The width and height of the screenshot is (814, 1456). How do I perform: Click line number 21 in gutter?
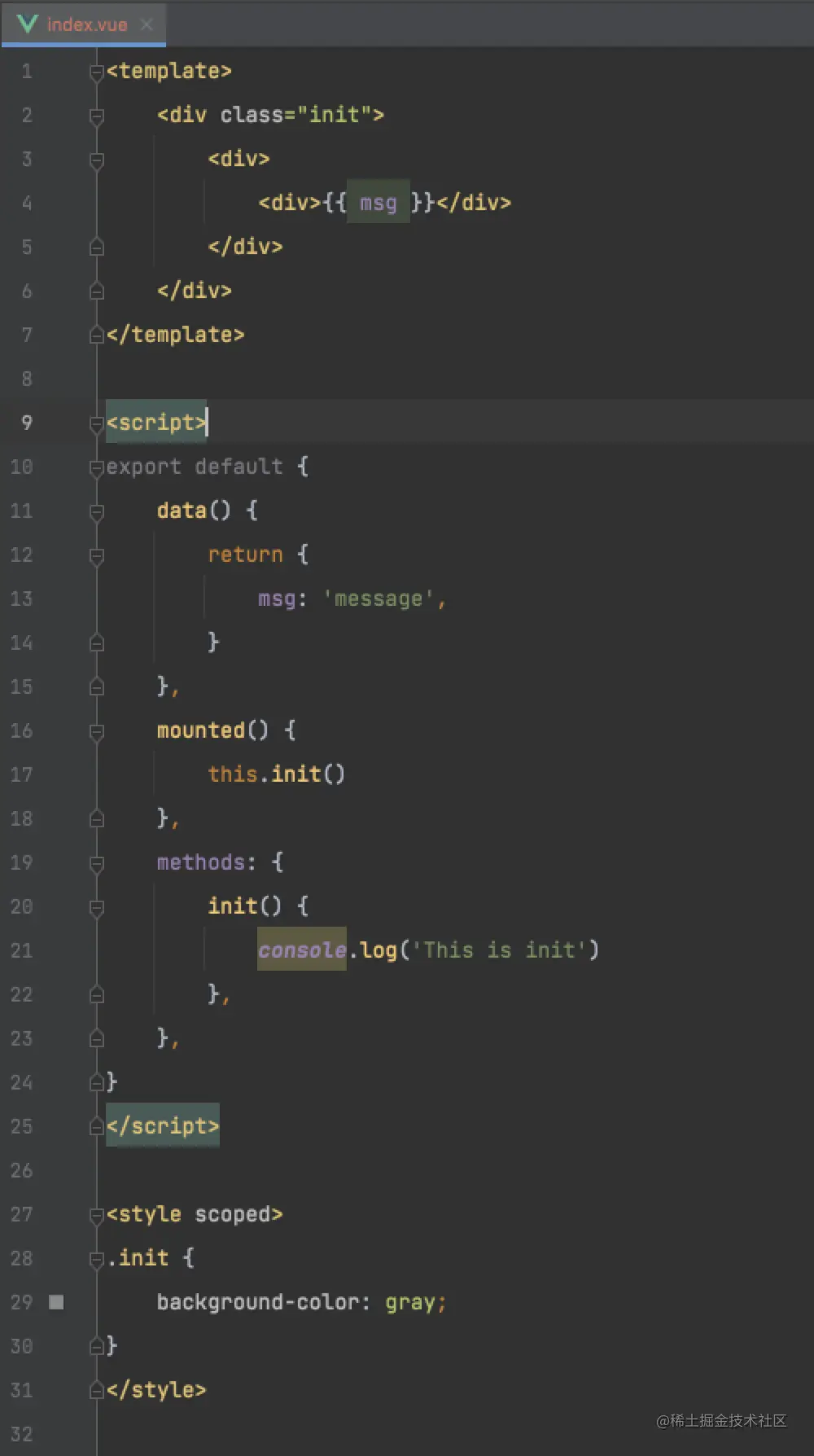point(22,950)
